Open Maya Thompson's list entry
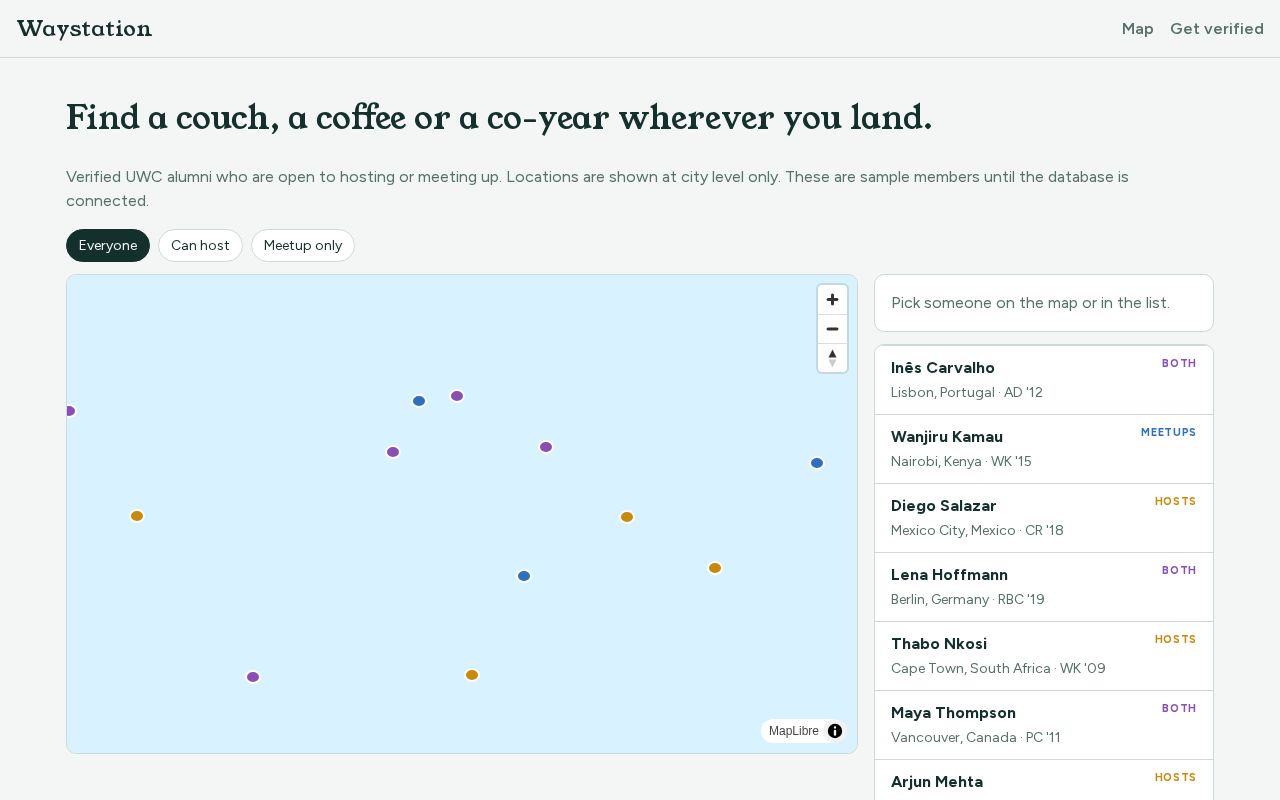Image resolution: width=1280 pixels, height=800 pixels. click(x=1044, y=725)
